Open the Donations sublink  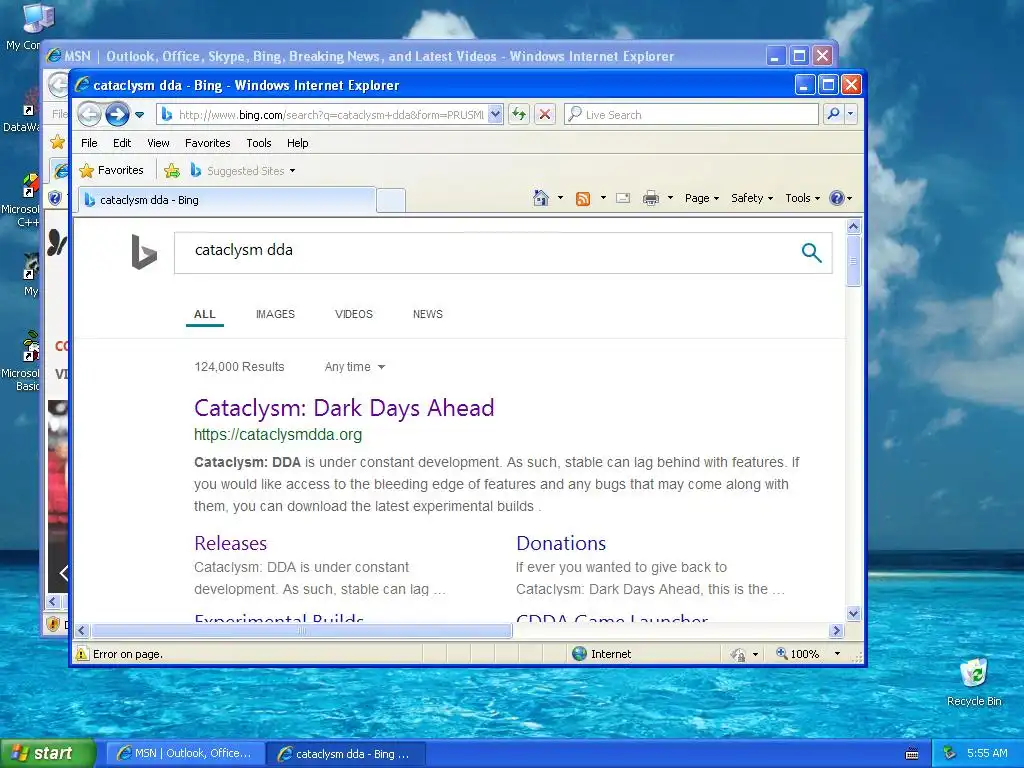[561, 543]
